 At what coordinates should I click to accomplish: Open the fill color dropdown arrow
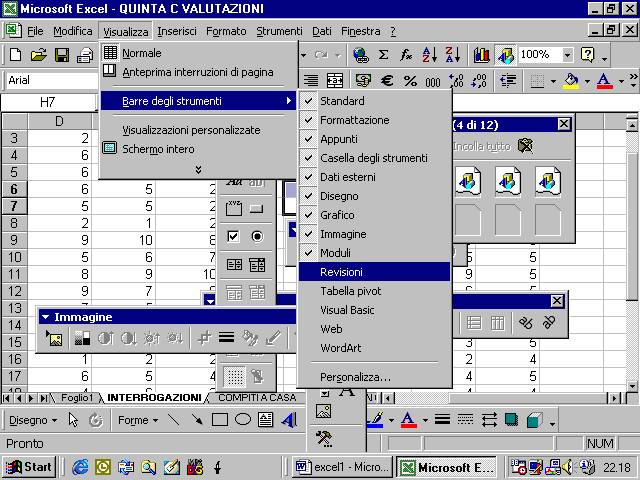(587, 81)
